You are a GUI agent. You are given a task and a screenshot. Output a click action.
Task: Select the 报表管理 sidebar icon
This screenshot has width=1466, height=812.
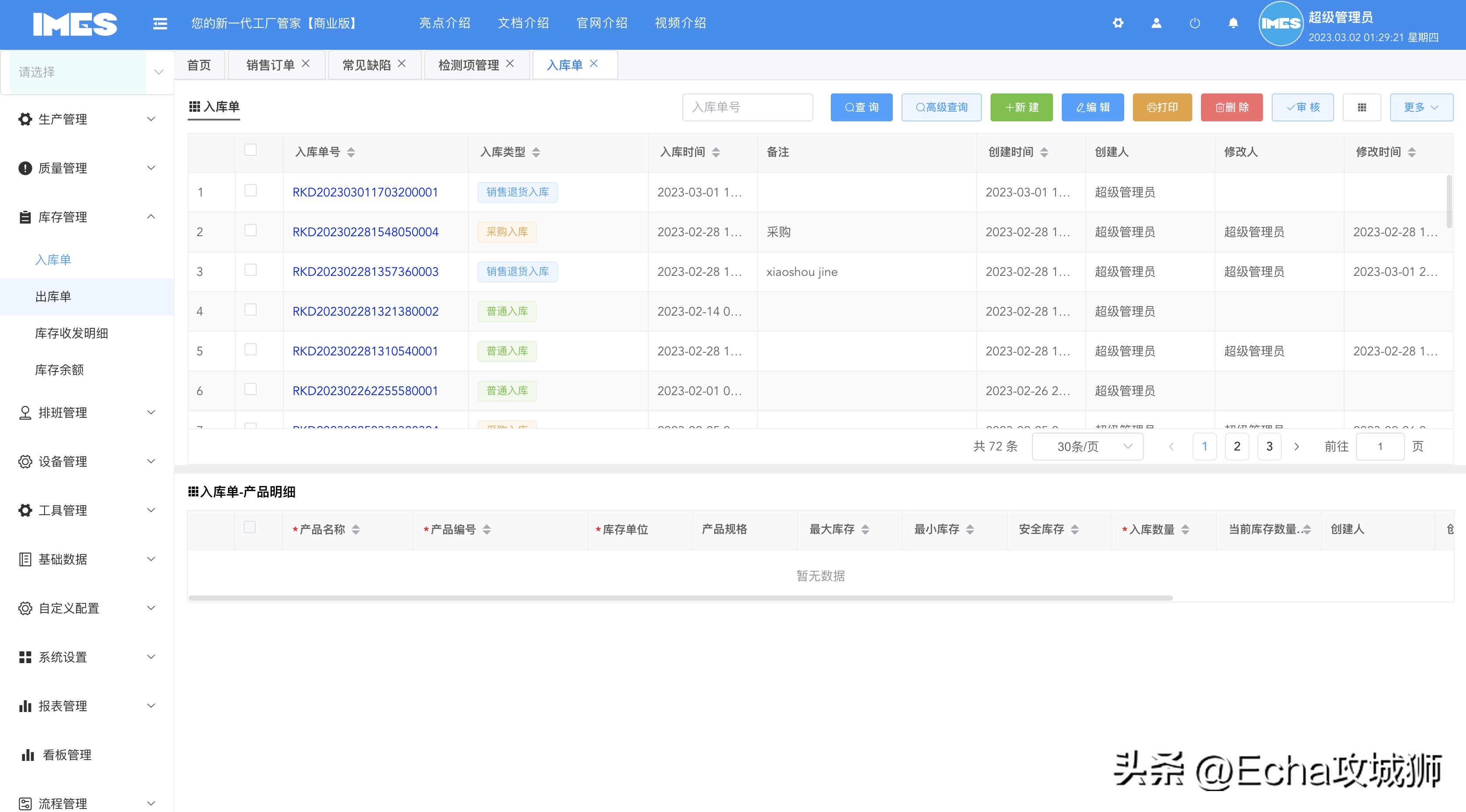click(25, 705)
